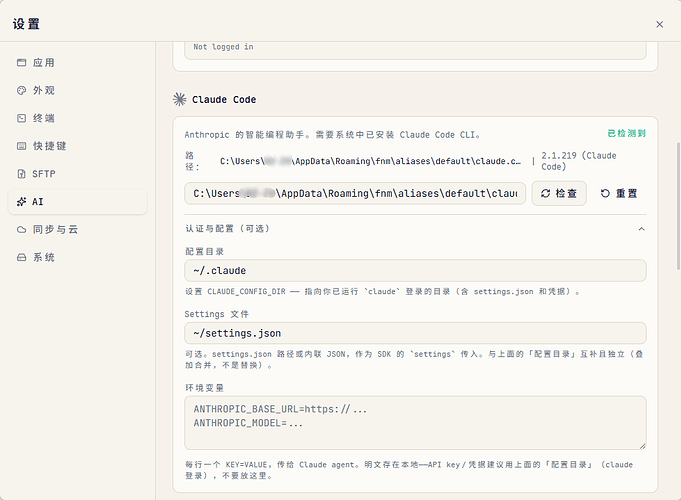Focus the 配置目录 ~/.claude field
Screen dimensions: 681x500
(x=415, y=271)
